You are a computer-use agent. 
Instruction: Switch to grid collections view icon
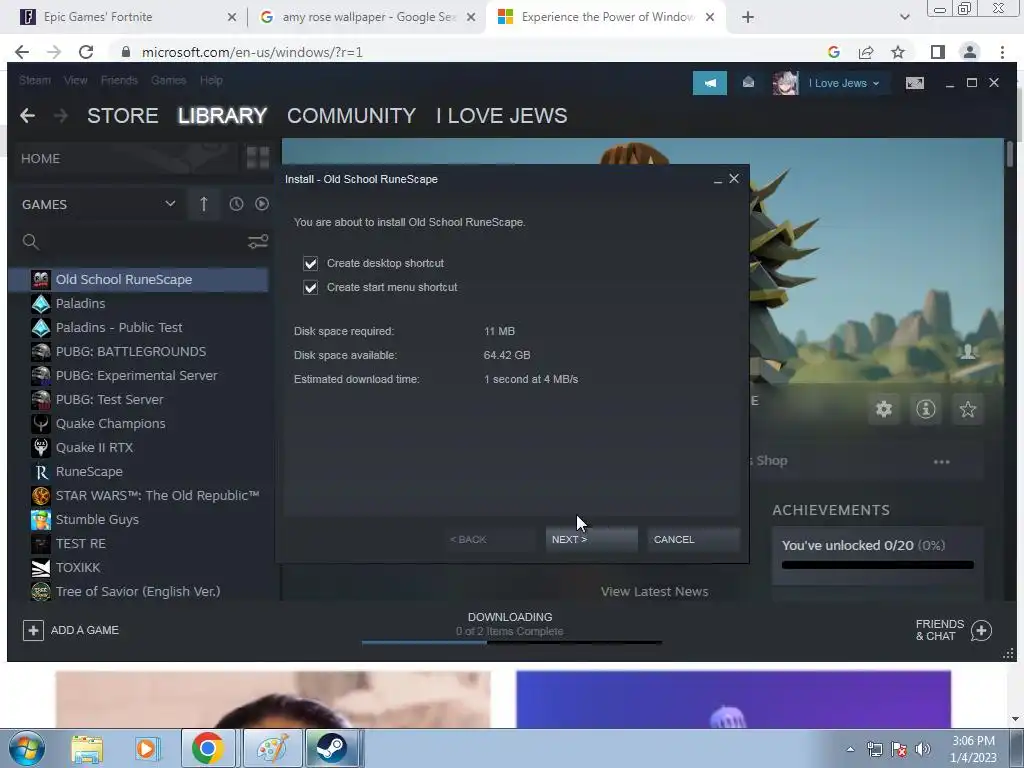(x=258, y=158)
